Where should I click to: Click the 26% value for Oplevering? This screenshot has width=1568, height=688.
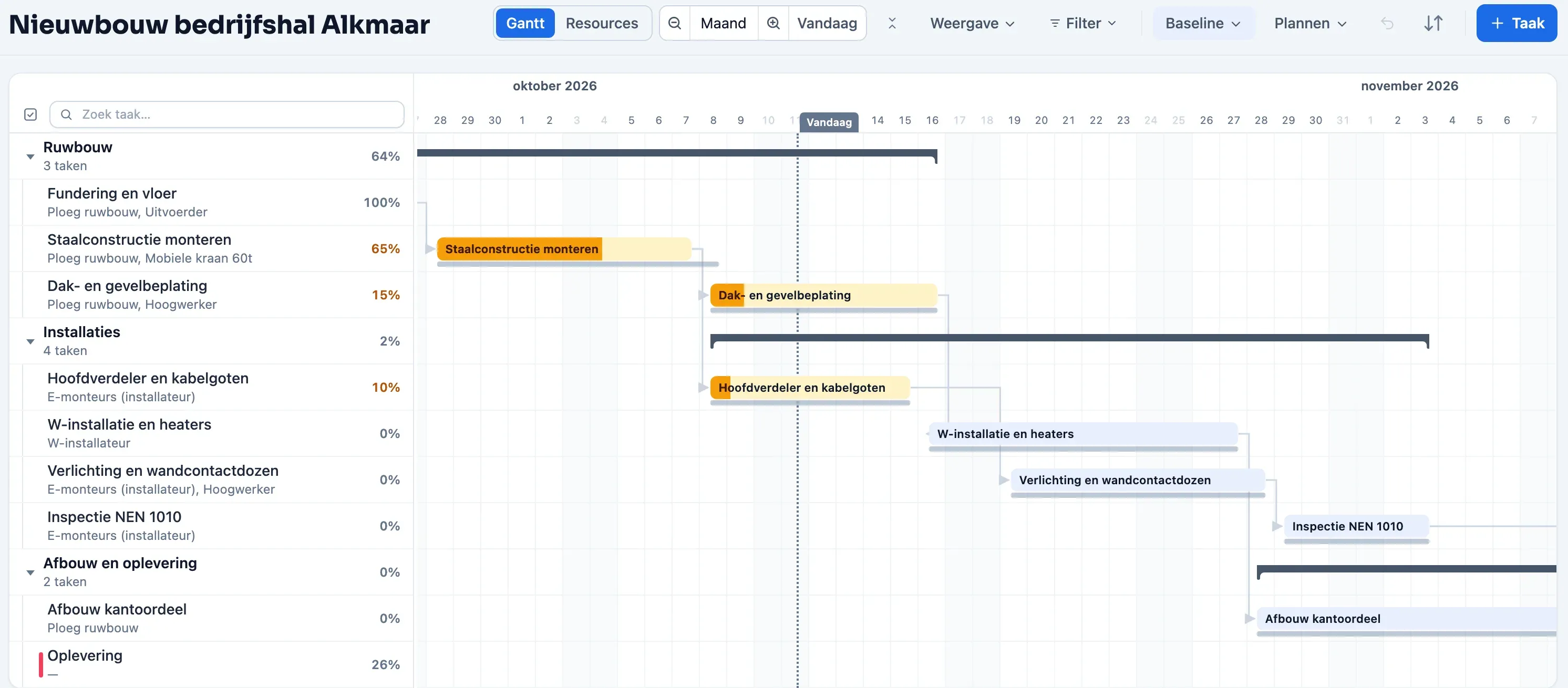coord(385,665)
